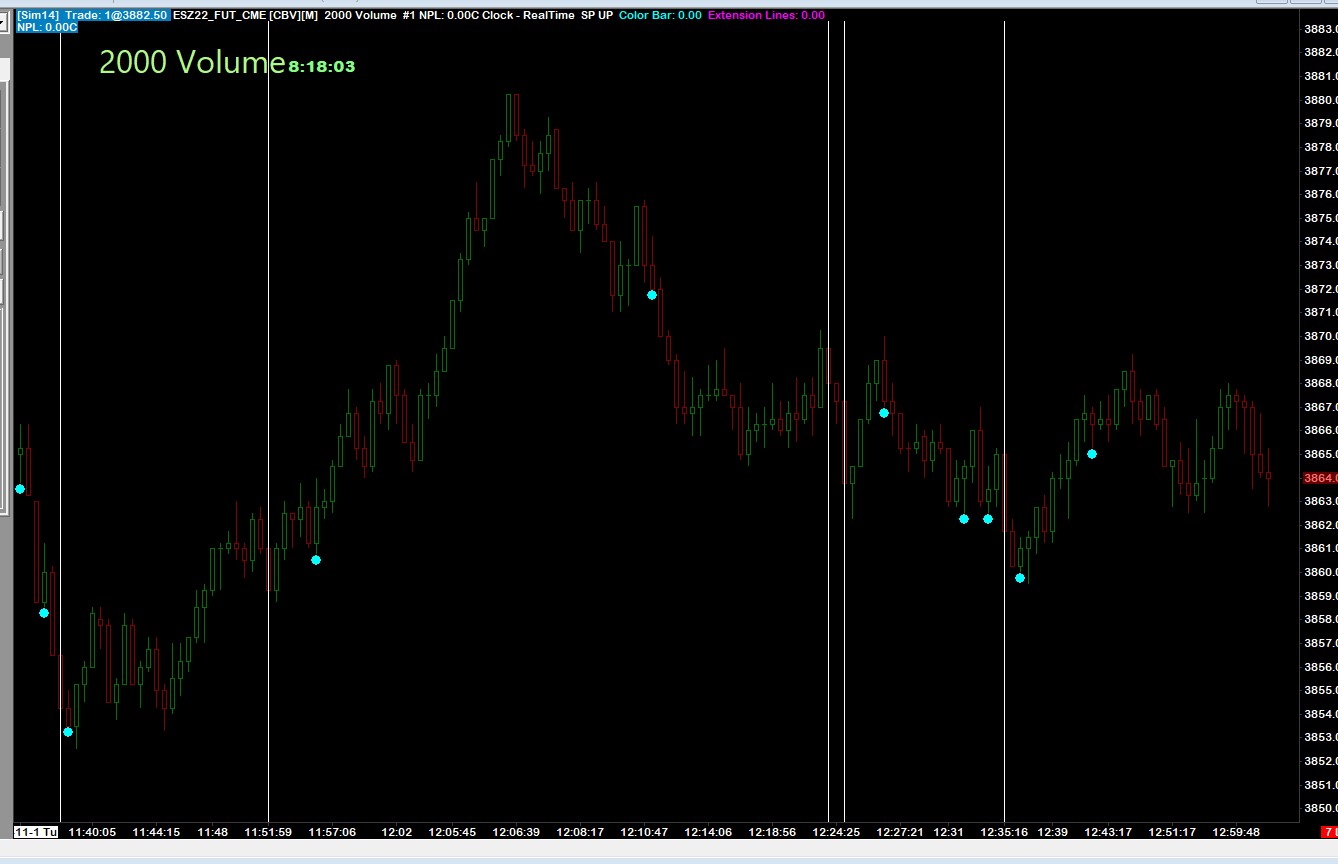
Task: Click the 12:10:47 time axis label
Action: click(644, 832)
